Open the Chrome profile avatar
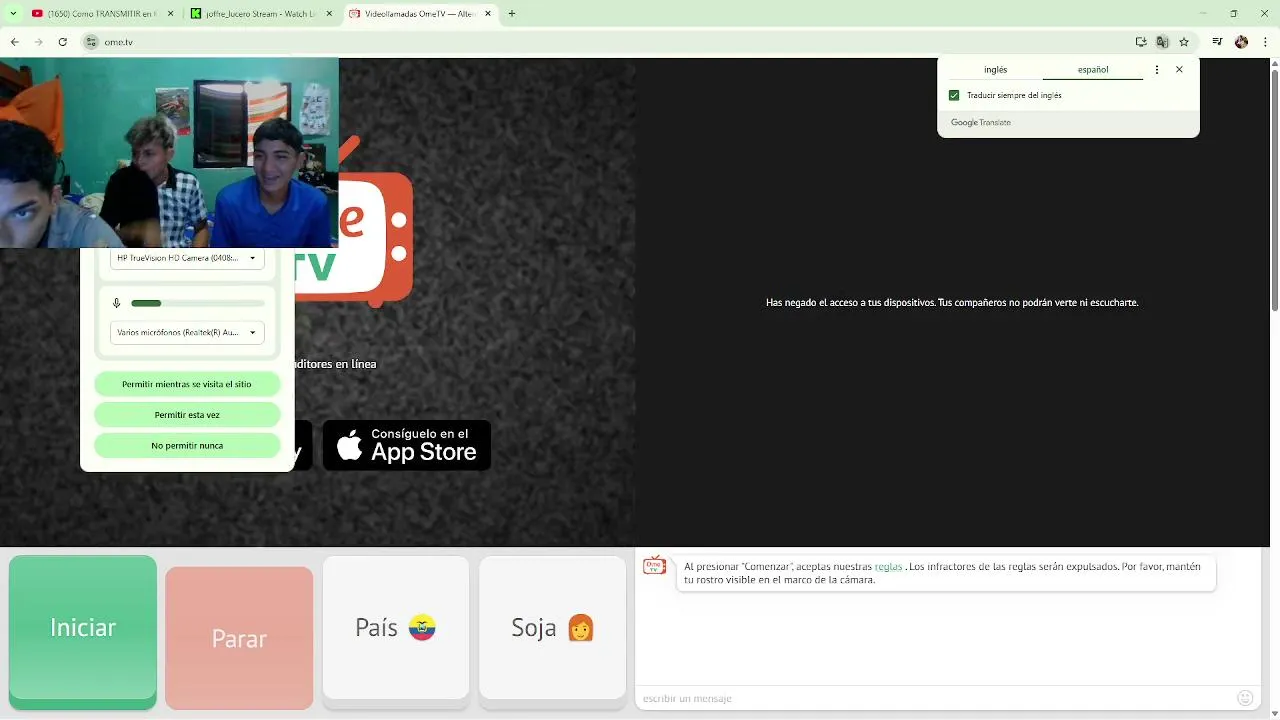1280x720 pixels. pyautogui.click(x=1241, y=42)
